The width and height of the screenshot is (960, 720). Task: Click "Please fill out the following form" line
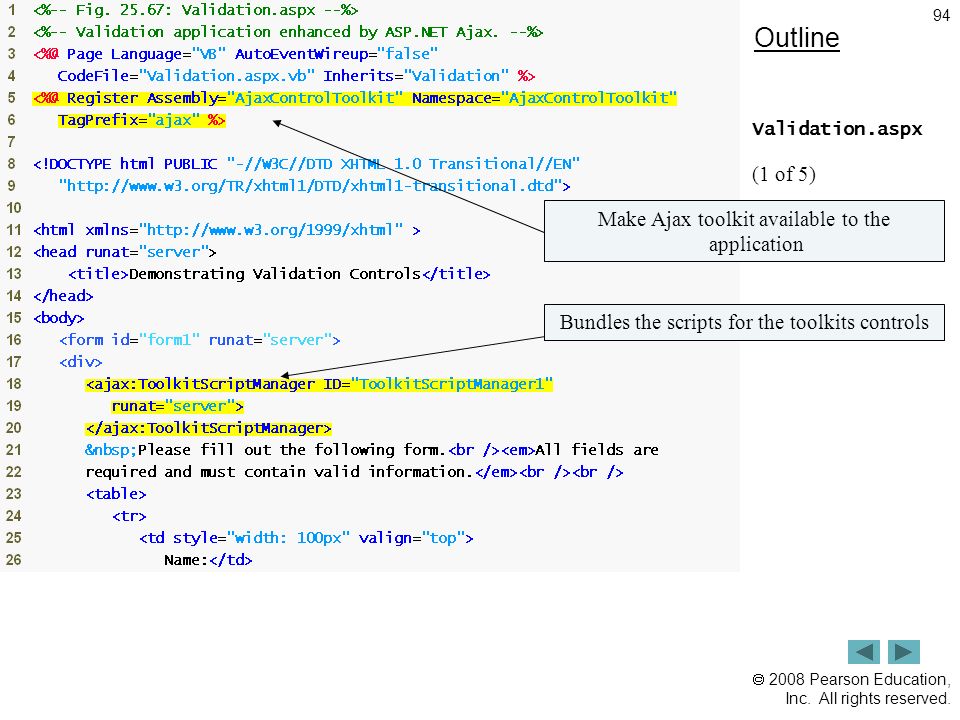coord(372,451)
